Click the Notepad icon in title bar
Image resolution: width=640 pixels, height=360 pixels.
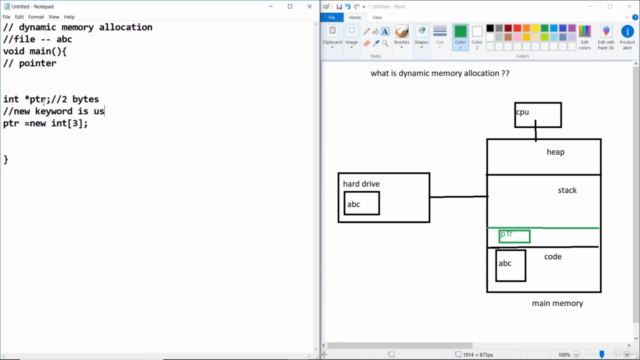click(x=7, y=7)
